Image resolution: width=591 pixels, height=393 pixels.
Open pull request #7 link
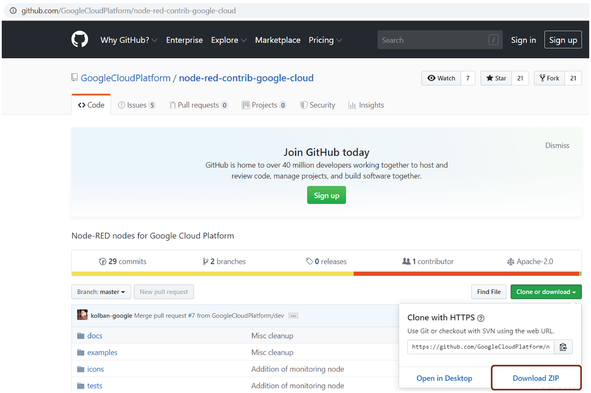pos(191,315)
